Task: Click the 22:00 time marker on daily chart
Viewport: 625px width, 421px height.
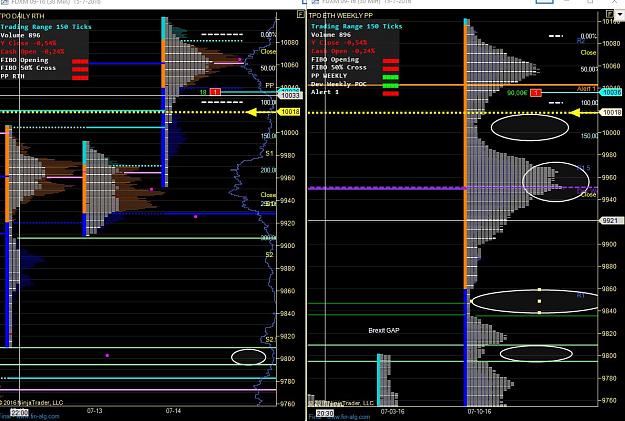Action: [20, 412]
